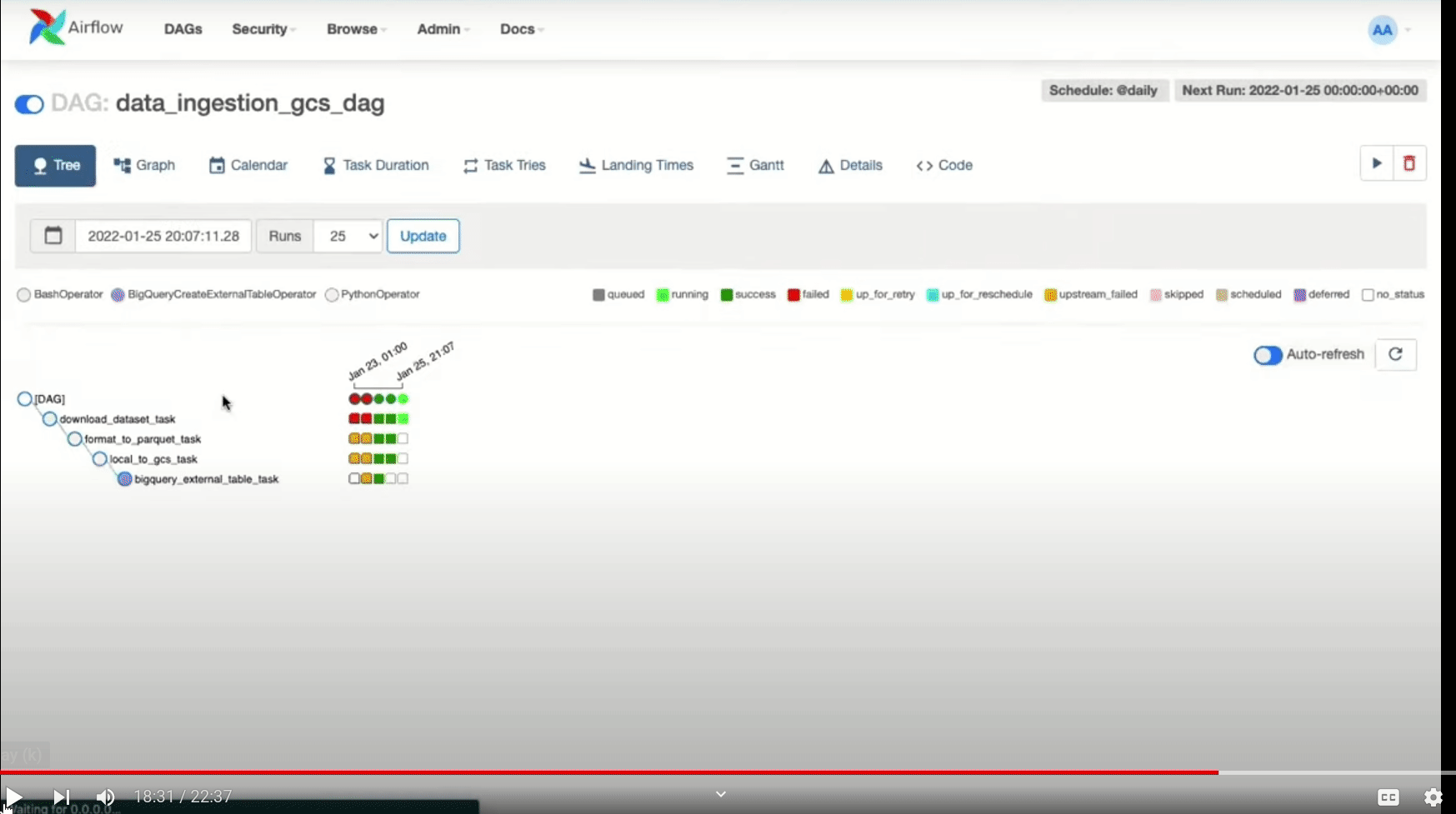Click the bigquery_external_table_task blue node circle
The width and height of the screenshot is (1456, 814).
(x=125, y=479)
